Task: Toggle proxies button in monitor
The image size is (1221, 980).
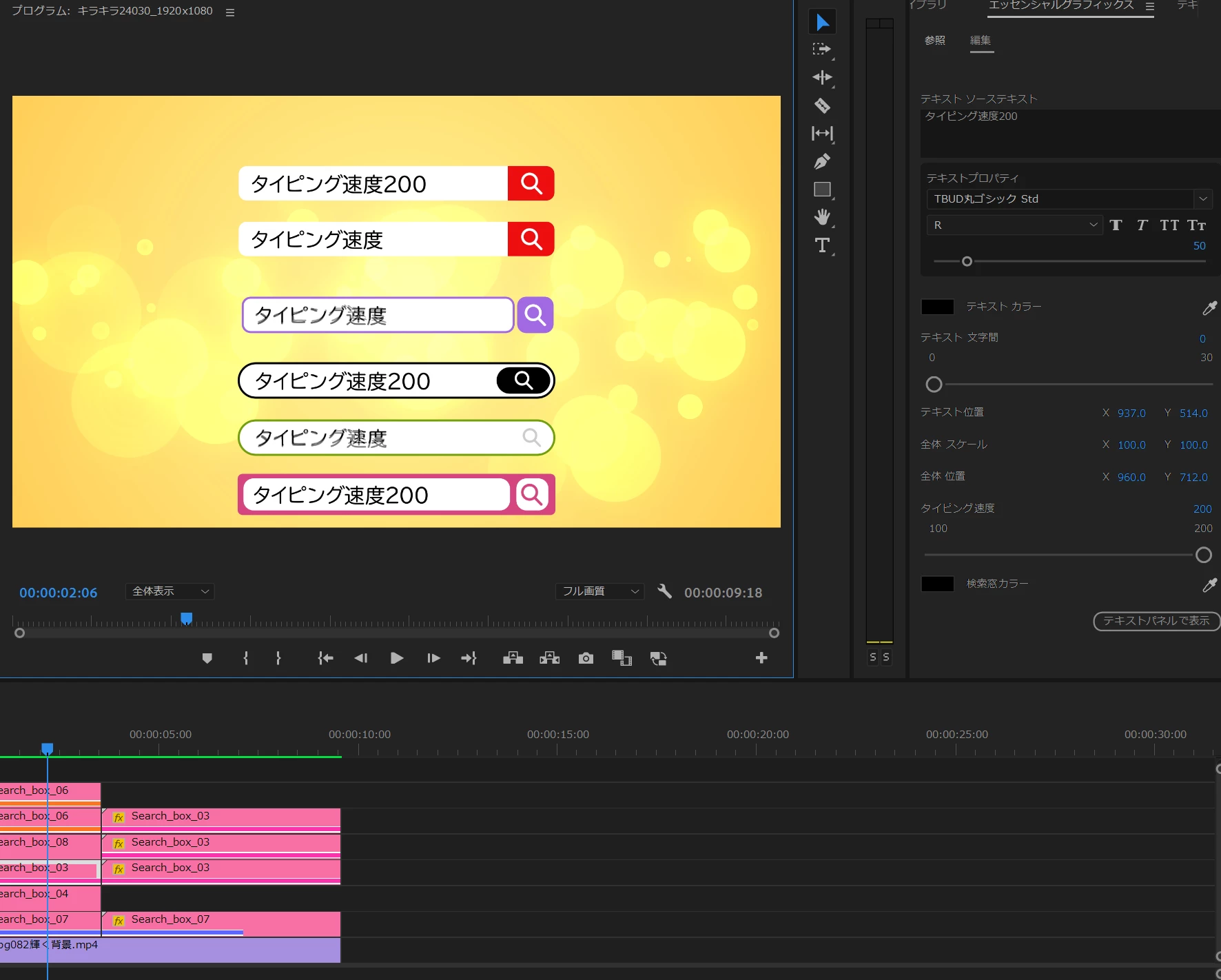Action: coord(658,658)
